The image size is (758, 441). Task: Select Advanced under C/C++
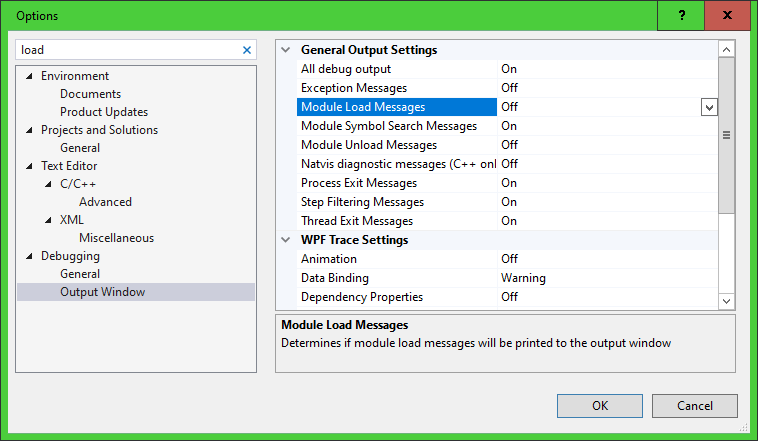tap(105, 202)
